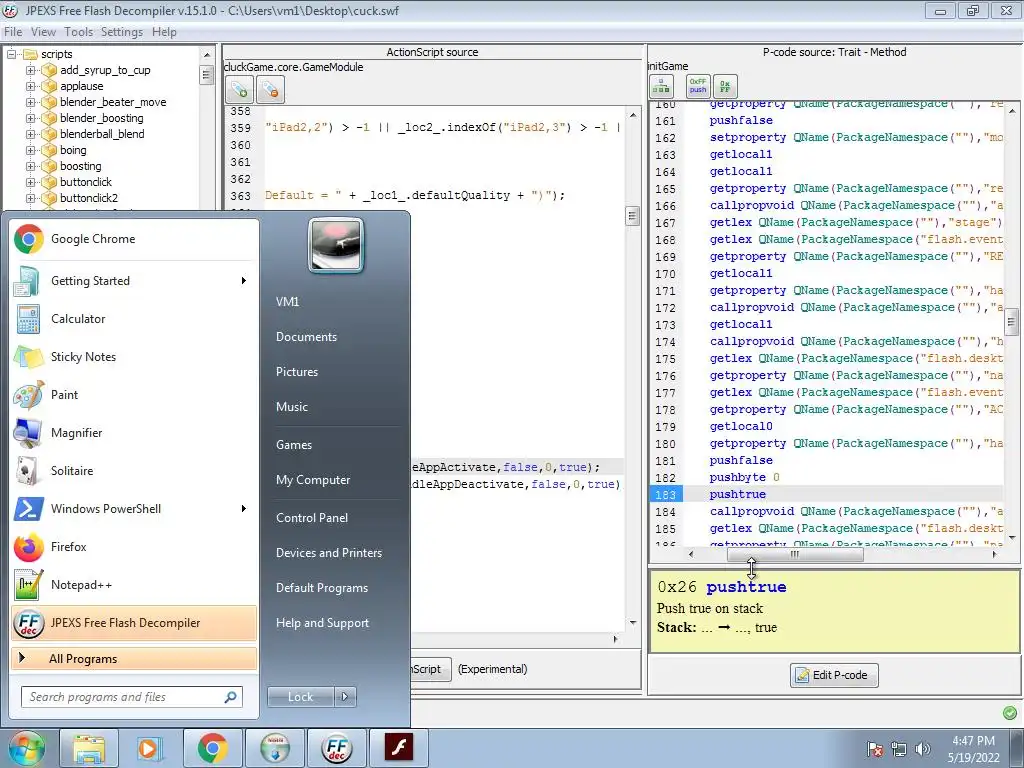This screenshot has width=1024, height=768.
Task: Open Devices and Printers from Start menu
Action: [x=328, y=553]
